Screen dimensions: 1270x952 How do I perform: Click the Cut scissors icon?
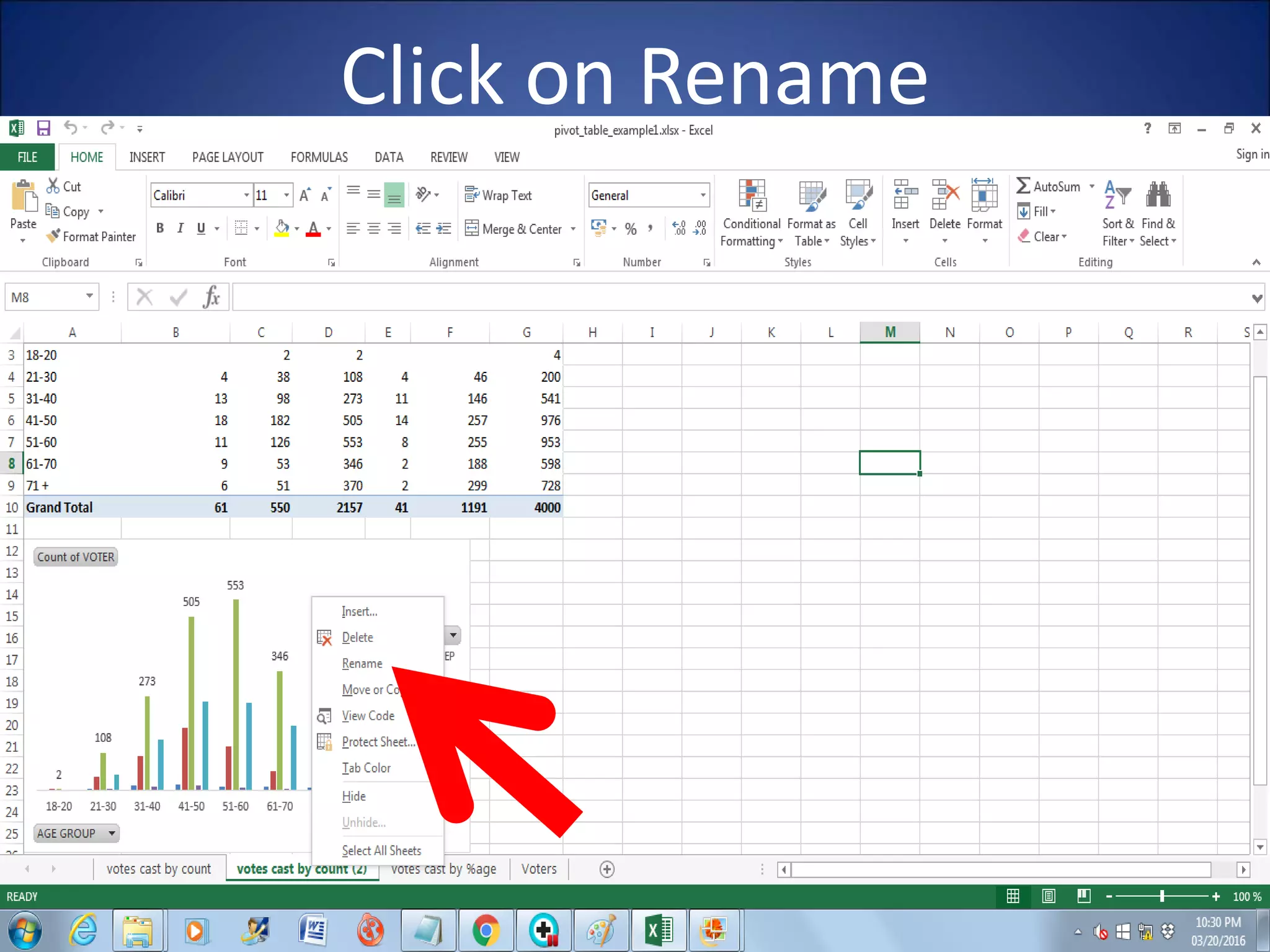[53, 186]
